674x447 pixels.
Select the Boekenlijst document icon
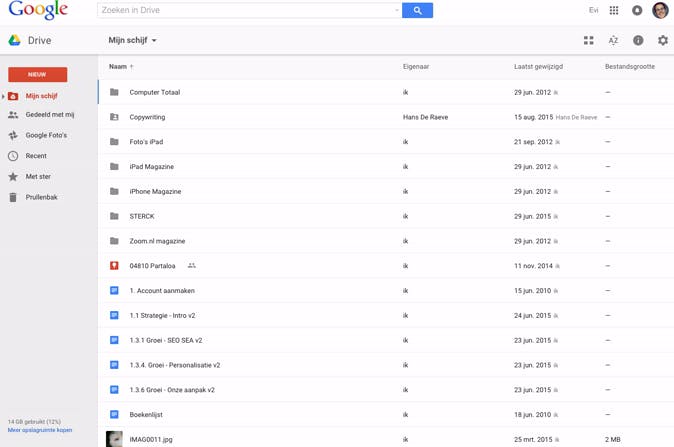114,415
